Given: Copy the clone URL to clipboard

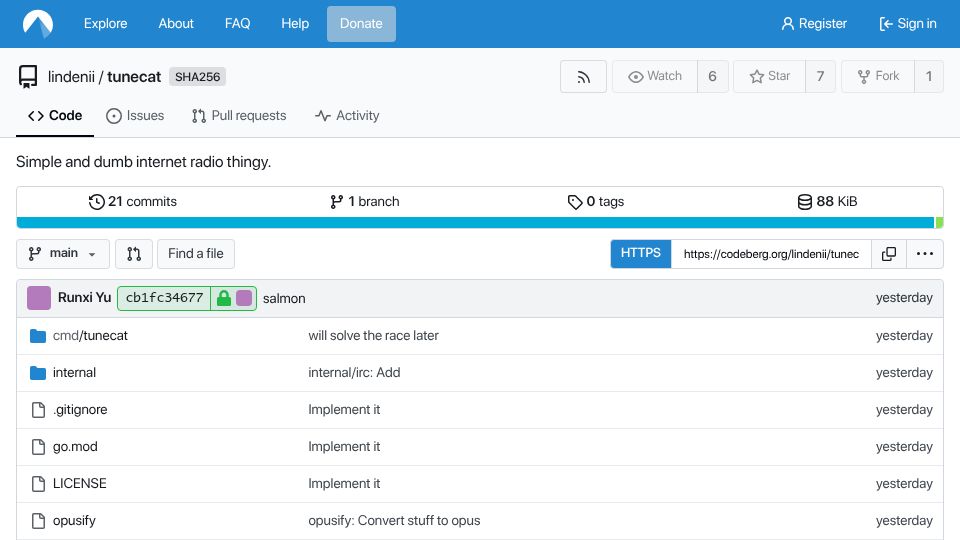Looking at the screenshot, I should coord(888,253).
